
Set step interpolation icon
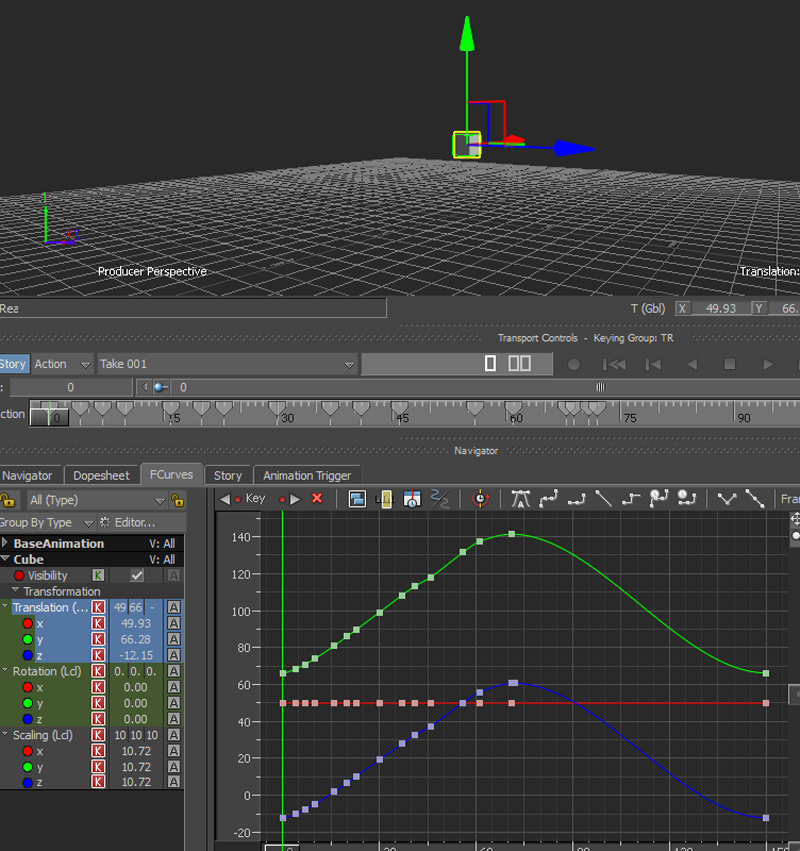tap(631, 499)
